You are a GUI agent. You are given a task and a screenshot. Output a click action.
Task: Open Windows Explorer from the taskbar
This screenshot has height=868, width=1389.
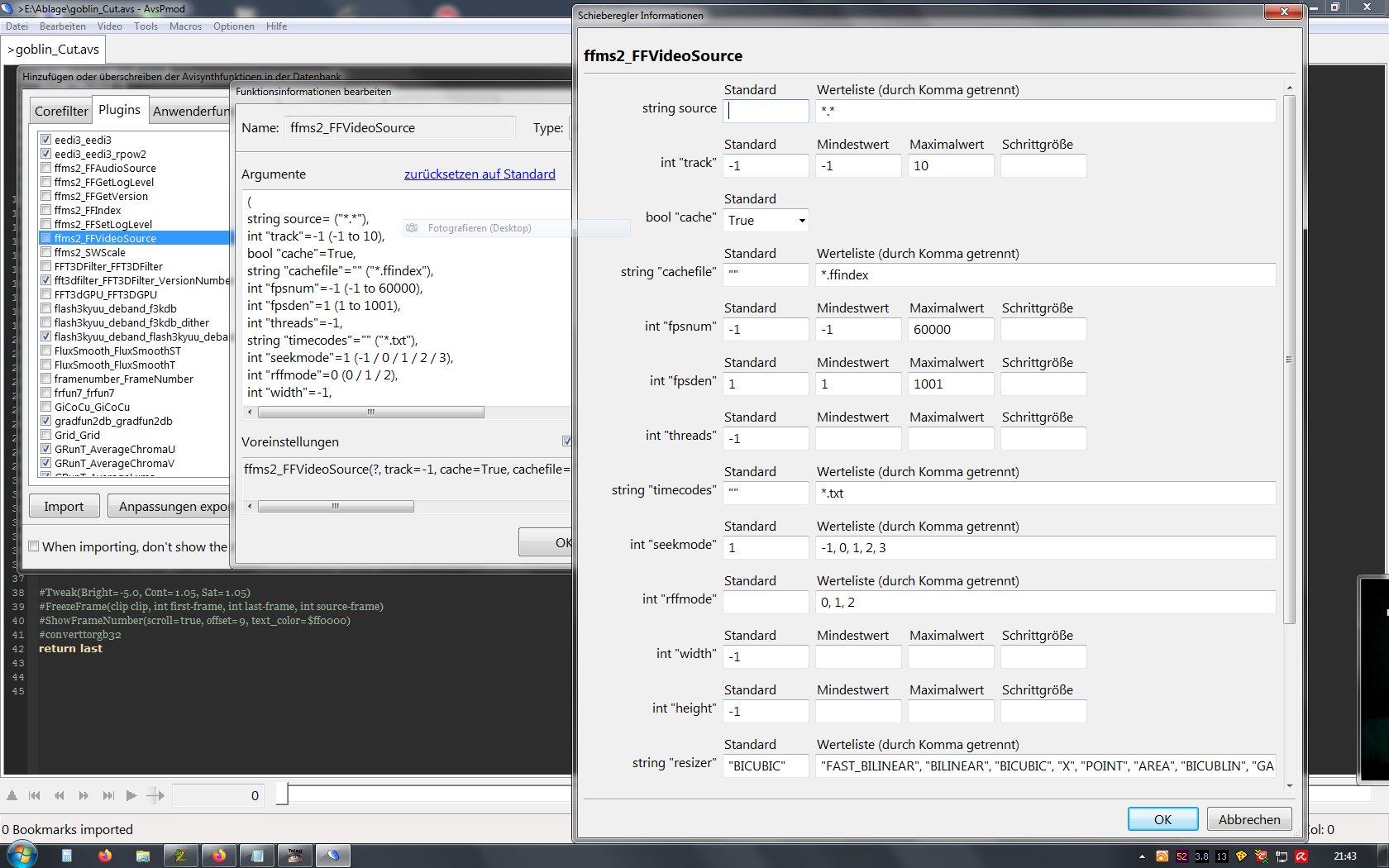[x=143, y=856]
